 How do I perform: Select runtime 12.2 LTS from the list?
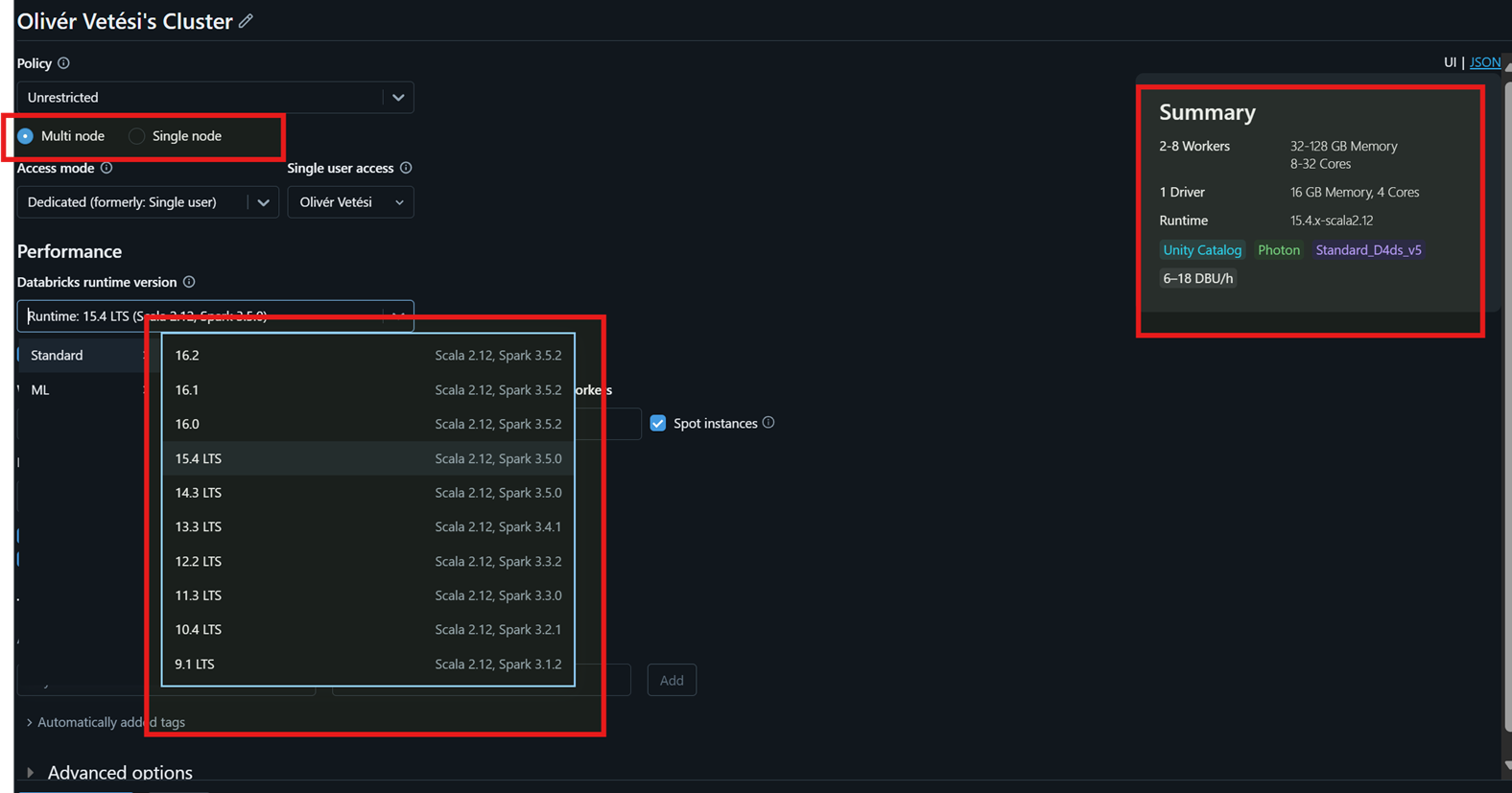click(368, 561)
